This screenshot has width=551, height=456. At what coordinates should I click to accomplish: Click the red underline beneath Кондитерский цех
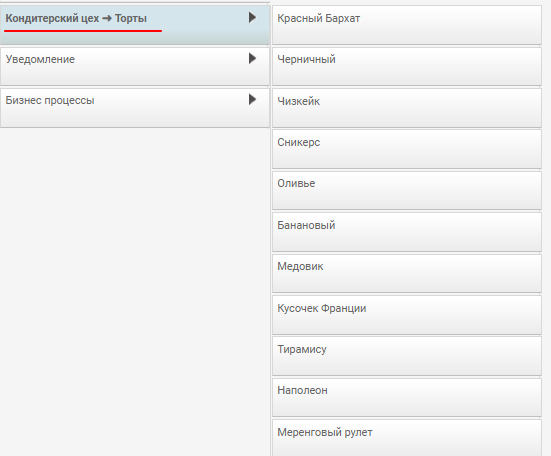tap(83, 31)
